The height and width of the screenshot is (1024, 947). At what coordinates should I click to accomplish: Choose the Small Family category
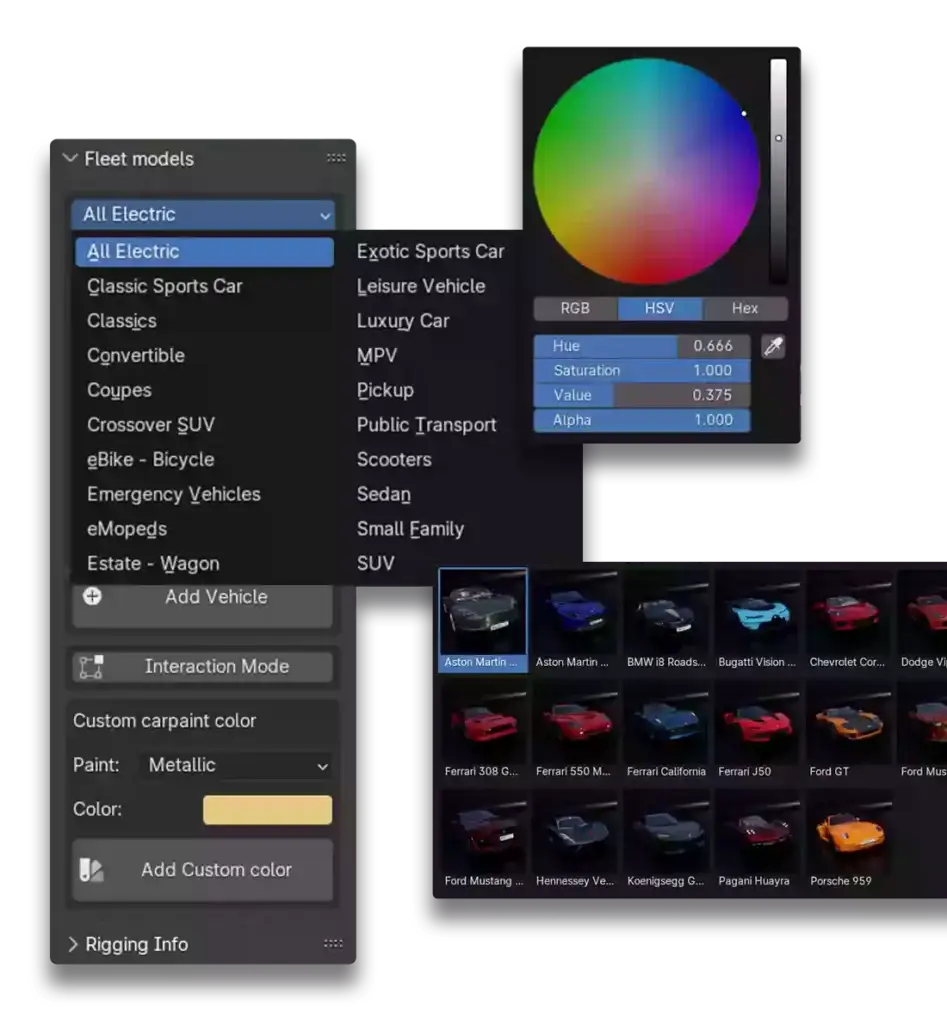410,528
